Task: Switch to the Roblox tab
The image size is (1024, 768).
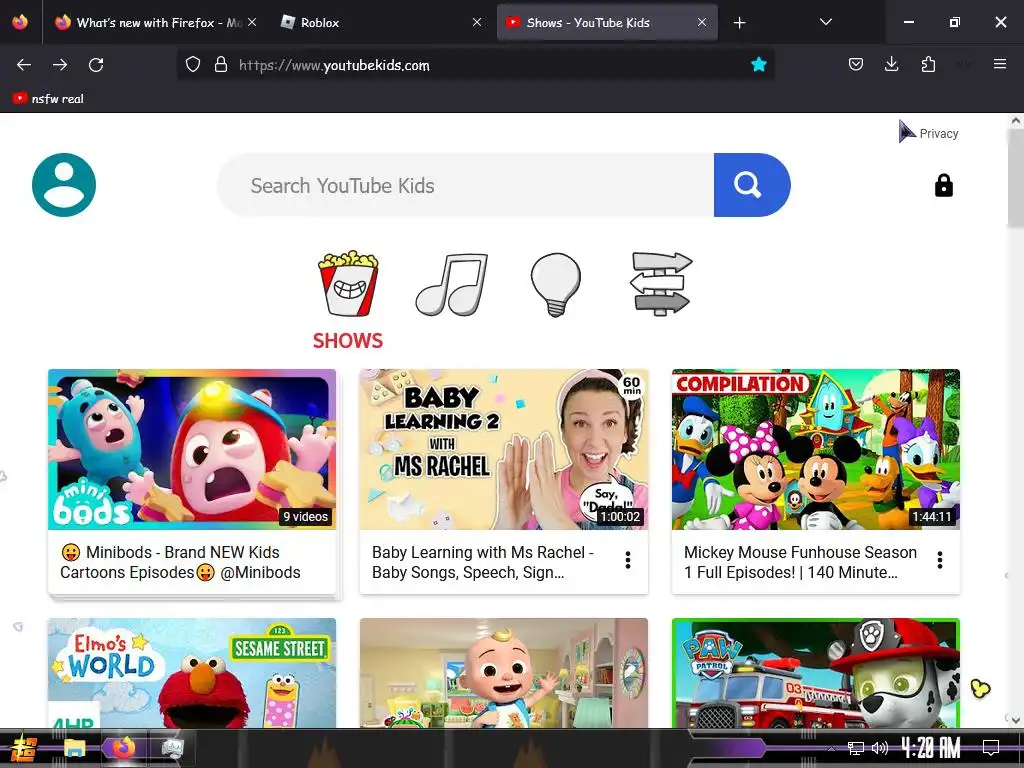Action: (381, 23)
